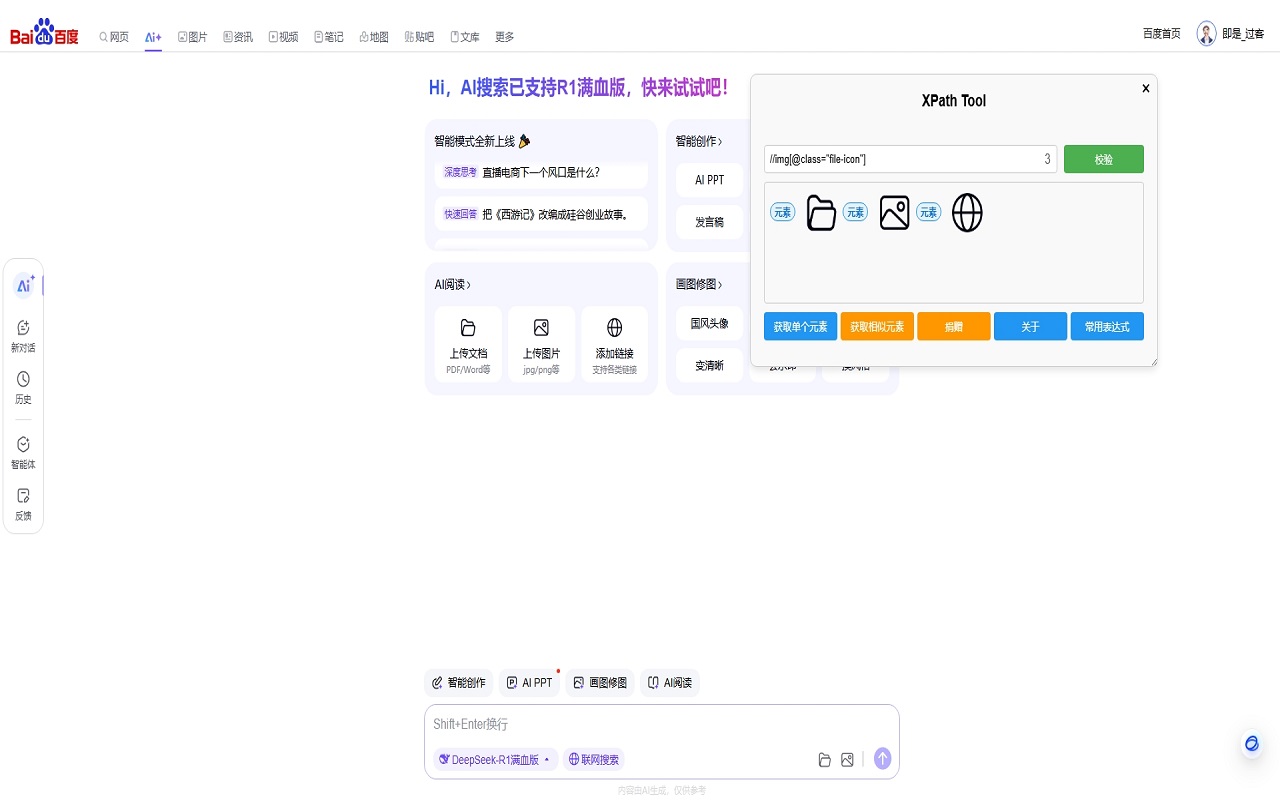This screenshot has width=1280, height=800.
Task: Click the 智能创作 chip above the input box
Action: coord(459,683)
